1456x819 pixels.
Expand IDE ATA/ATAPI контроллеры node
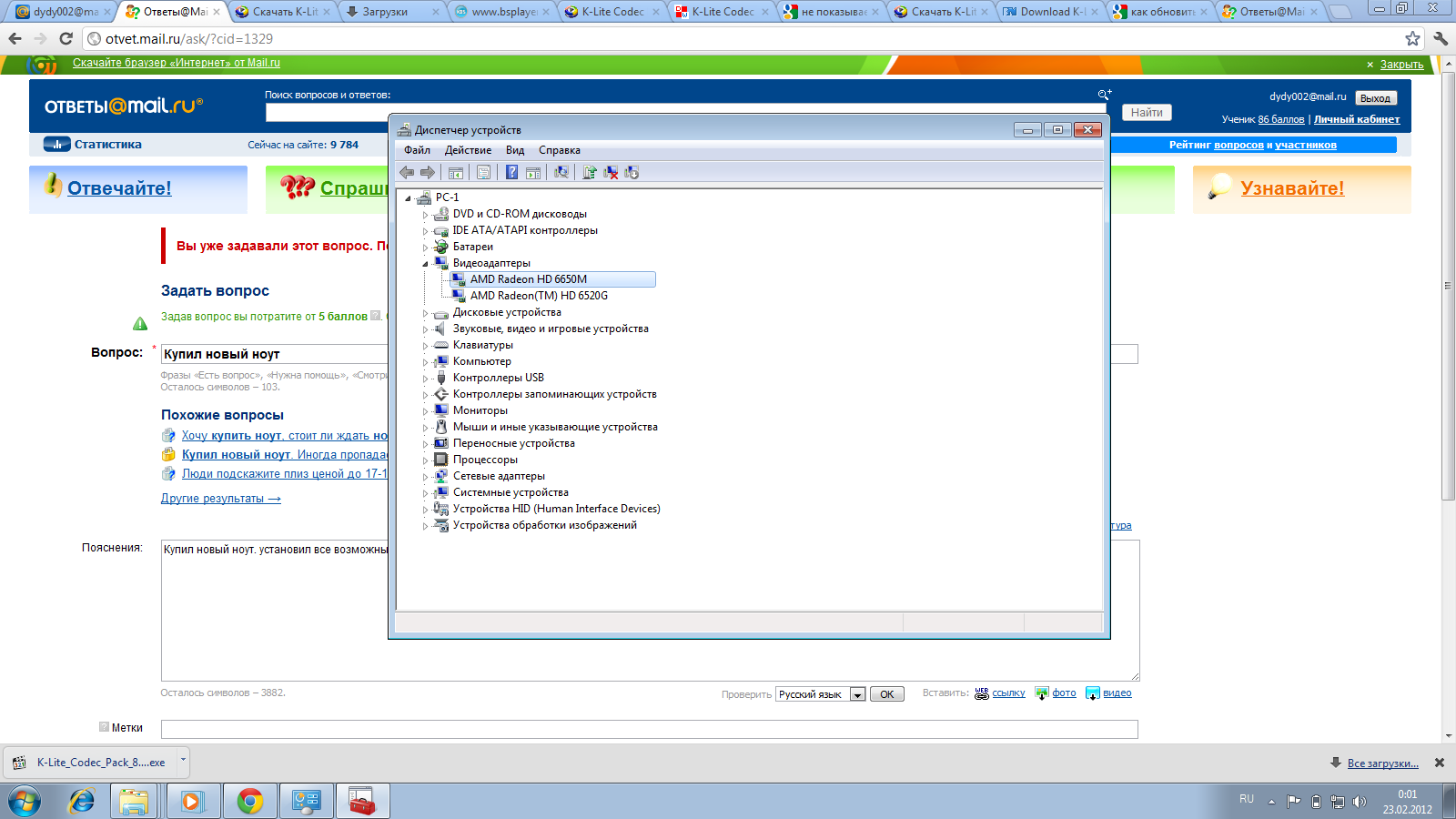pos(425,231)
